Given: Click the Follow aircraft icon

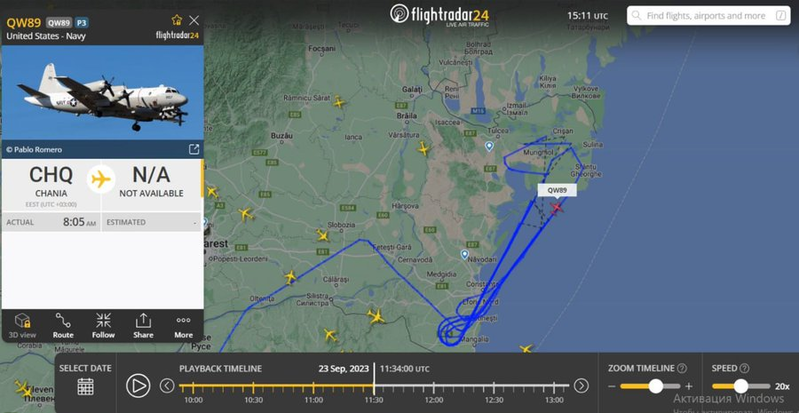Looking at the screenshot, I should [103, 325].
